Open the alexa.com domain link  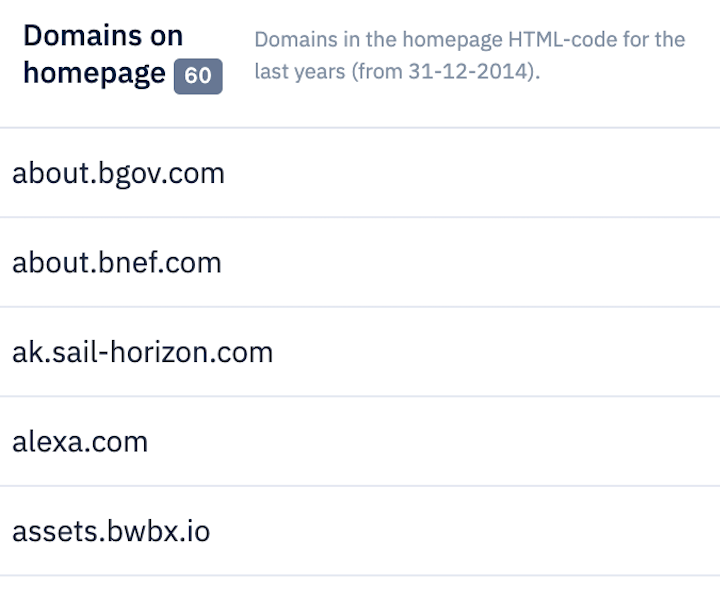80,442
